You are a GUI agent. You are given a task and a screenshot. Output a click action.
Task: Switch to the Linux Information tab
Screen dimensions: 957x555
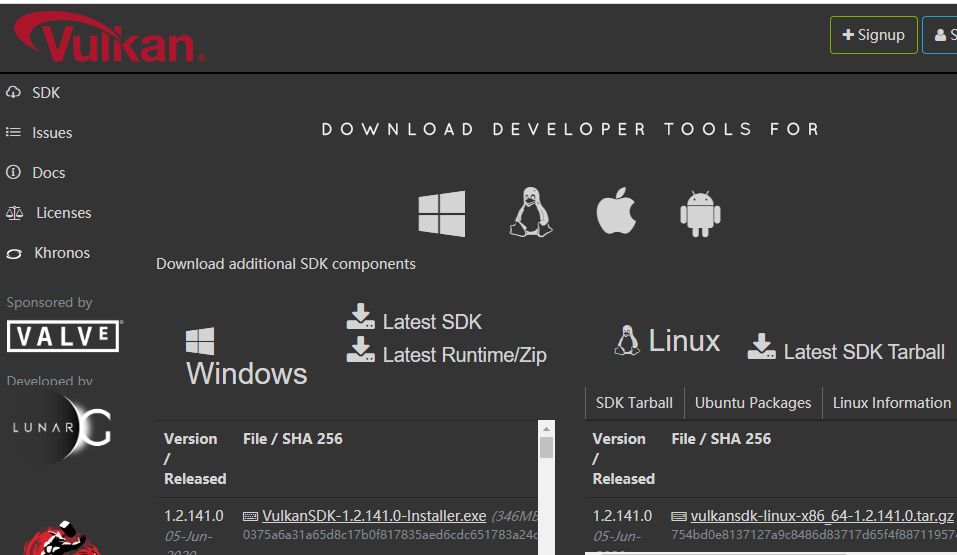coord(891,403)
